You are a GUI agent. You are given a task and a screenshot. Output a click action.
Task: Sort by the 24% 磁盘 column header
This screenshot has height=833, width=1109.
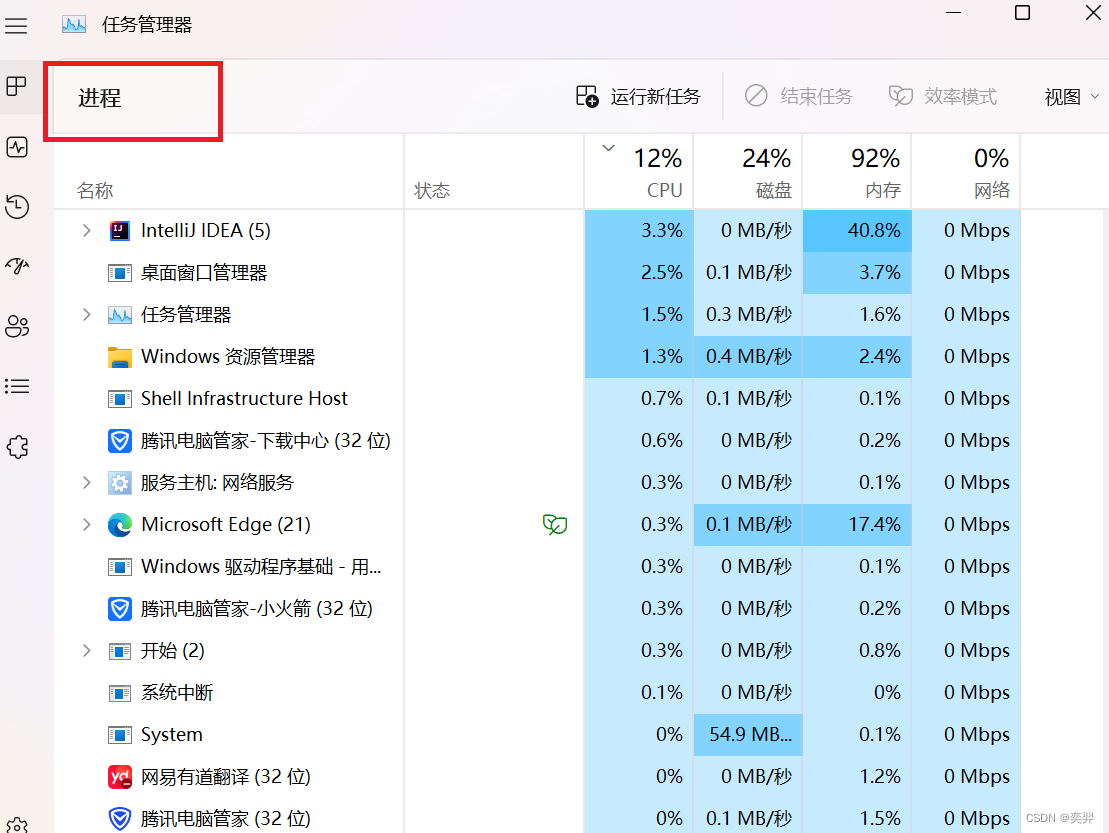click(x=748, y=173)
